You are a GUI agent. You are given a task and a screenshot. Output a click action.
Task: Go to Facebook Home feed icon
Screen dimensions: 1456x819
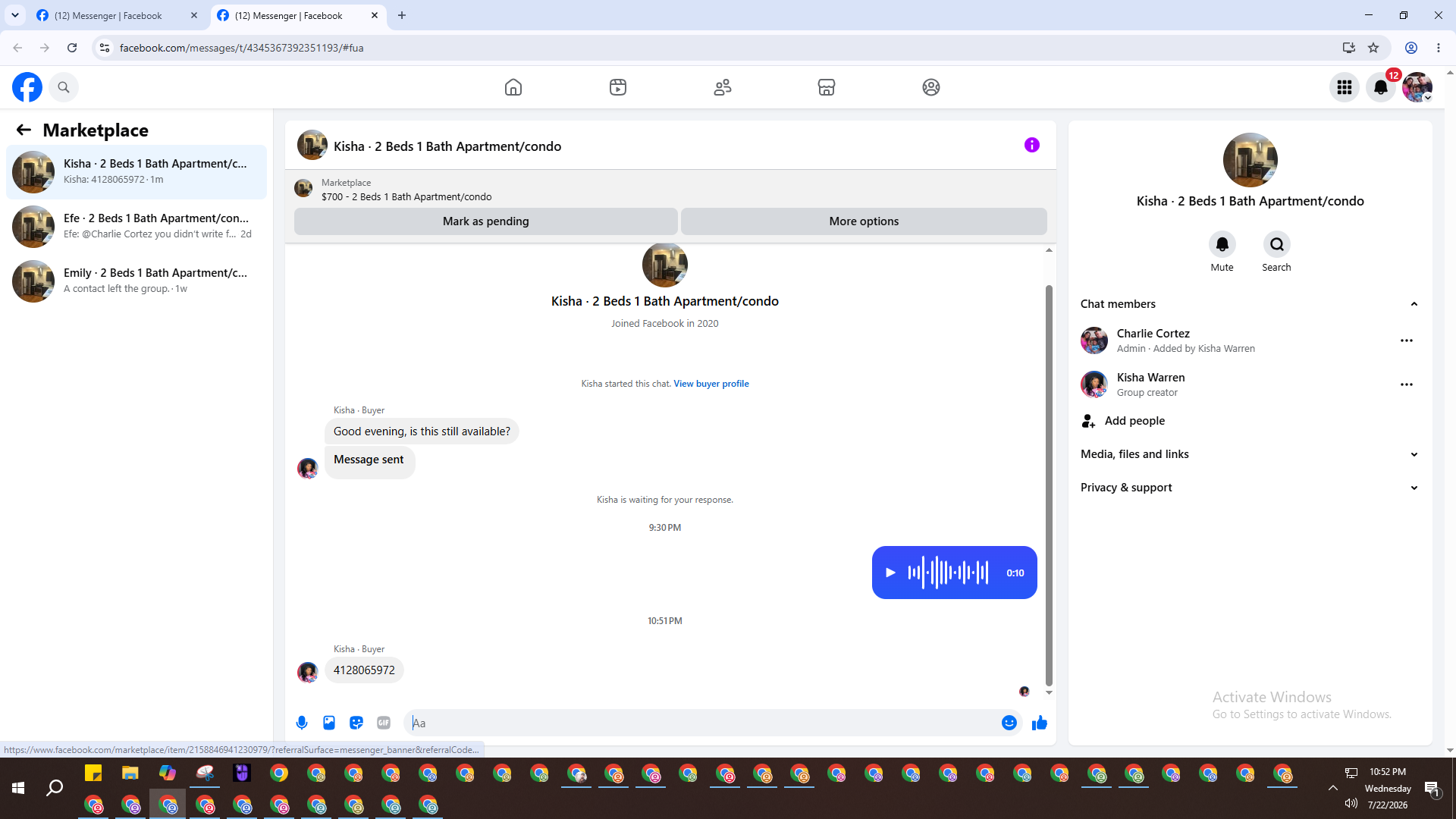[513, 87]
